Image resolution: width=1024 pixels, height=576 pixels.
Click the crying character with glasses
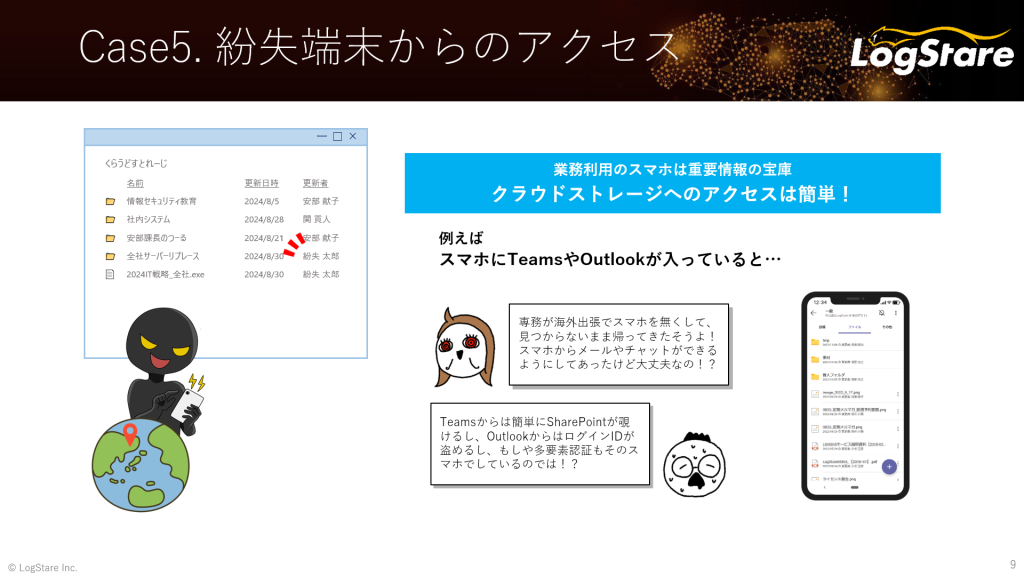pyautogui.click(x=694, y=464)
